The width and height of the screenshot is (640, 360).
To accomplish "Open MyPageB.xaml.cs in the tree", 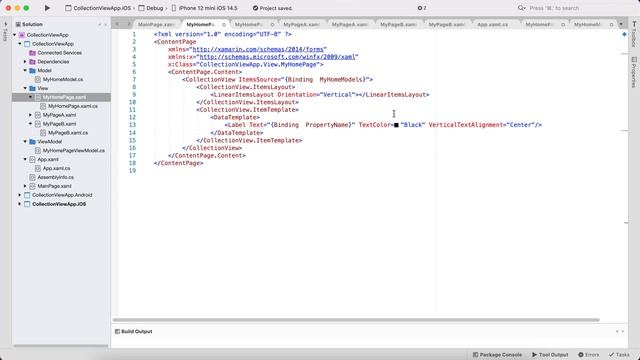I will (x=68, y=133).
